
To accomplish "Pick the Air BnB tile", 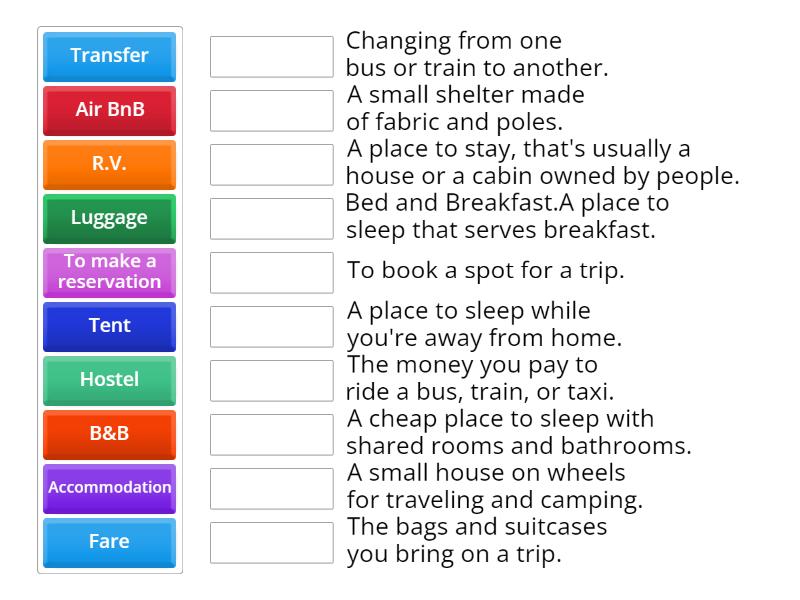I will tap(110, 110).
